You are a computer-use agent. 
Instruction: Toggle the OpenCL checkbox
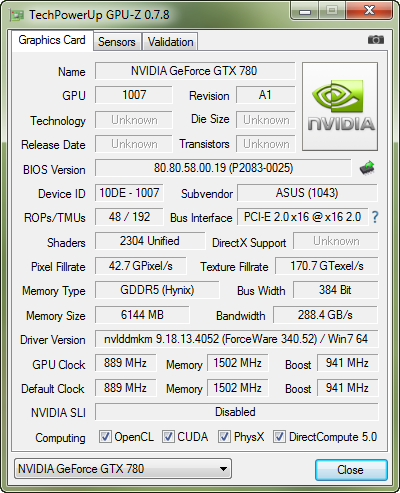pos(105,436)
